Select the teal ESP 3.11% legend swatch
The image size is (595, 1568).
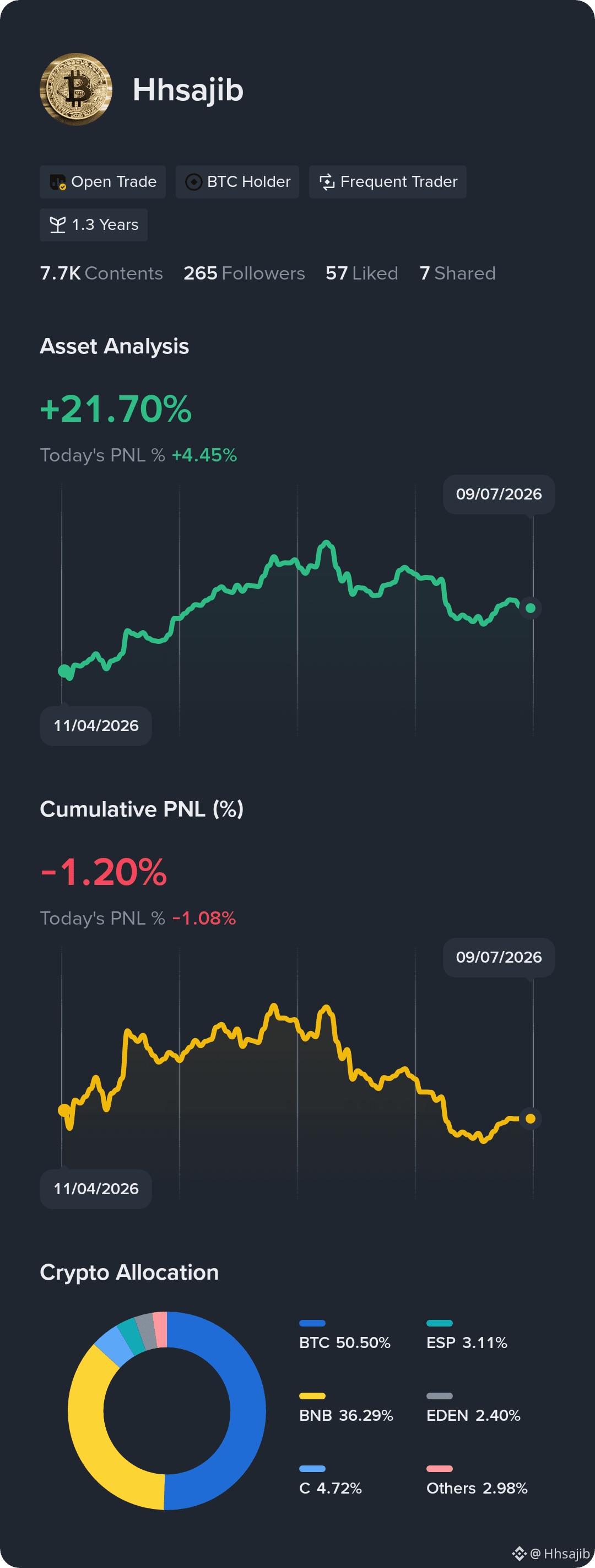[439, 1323]
